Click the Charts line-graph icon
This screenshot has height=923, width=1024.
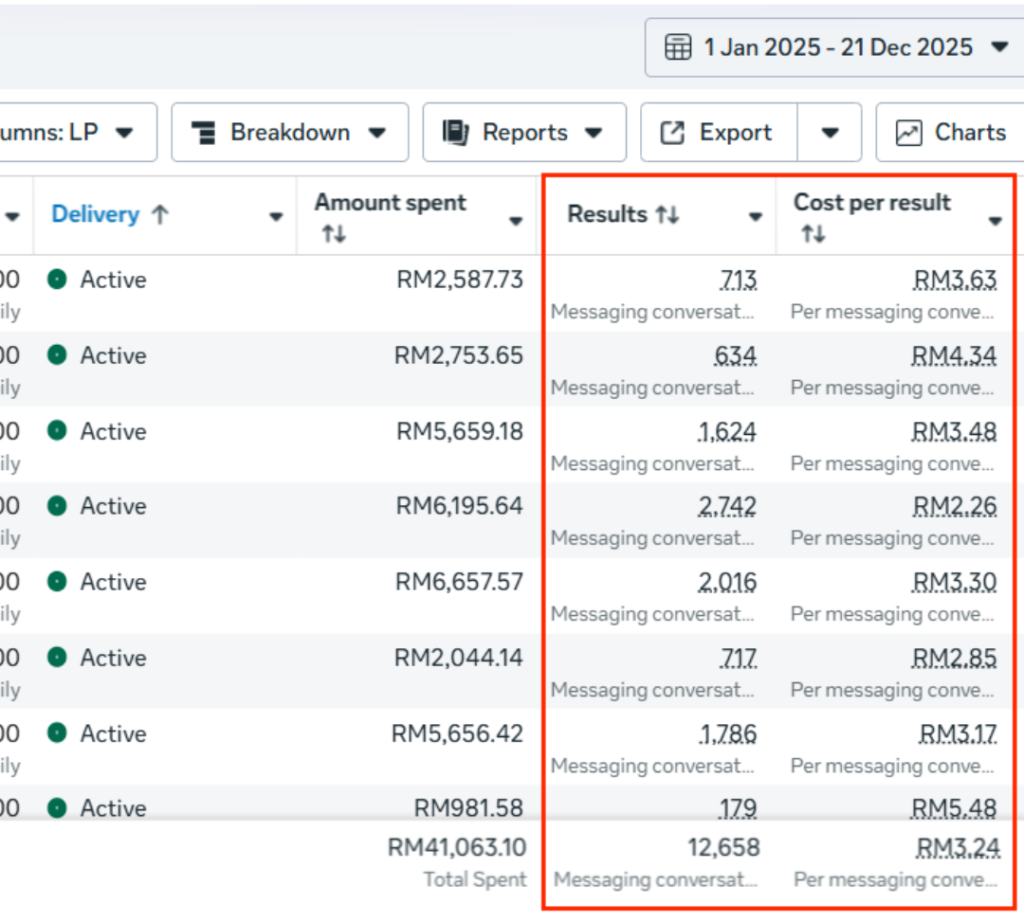tap(908, 133)
